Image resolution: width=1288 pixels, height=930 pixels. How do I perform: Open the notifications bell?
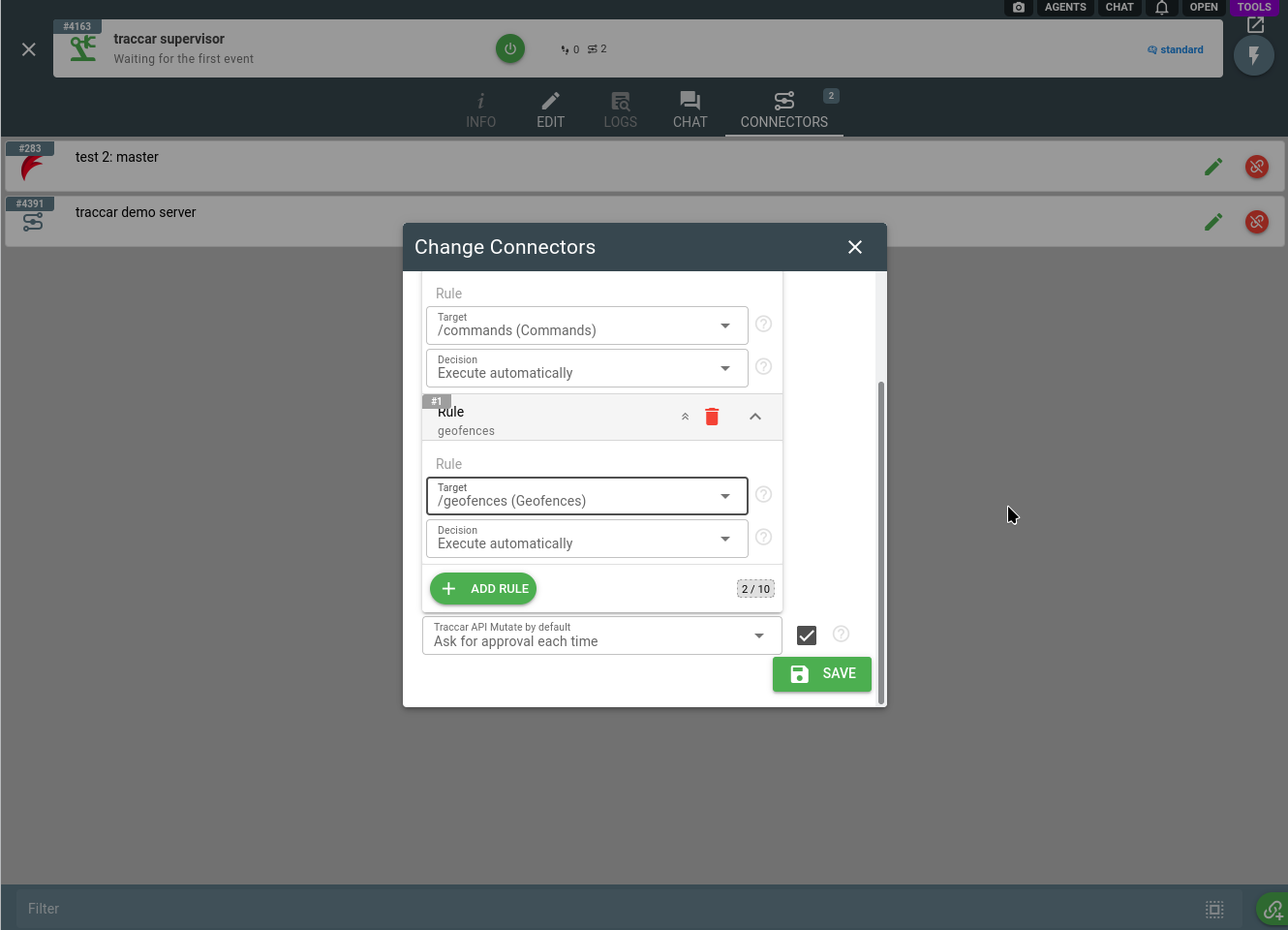pos(1162,7)
